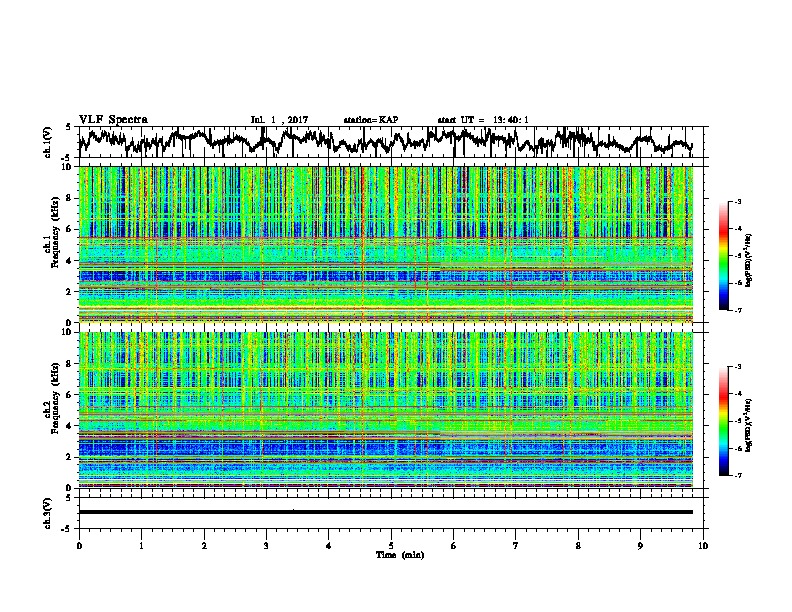
Task: Click time axis tick label "8"
Action: coord(578,546)
